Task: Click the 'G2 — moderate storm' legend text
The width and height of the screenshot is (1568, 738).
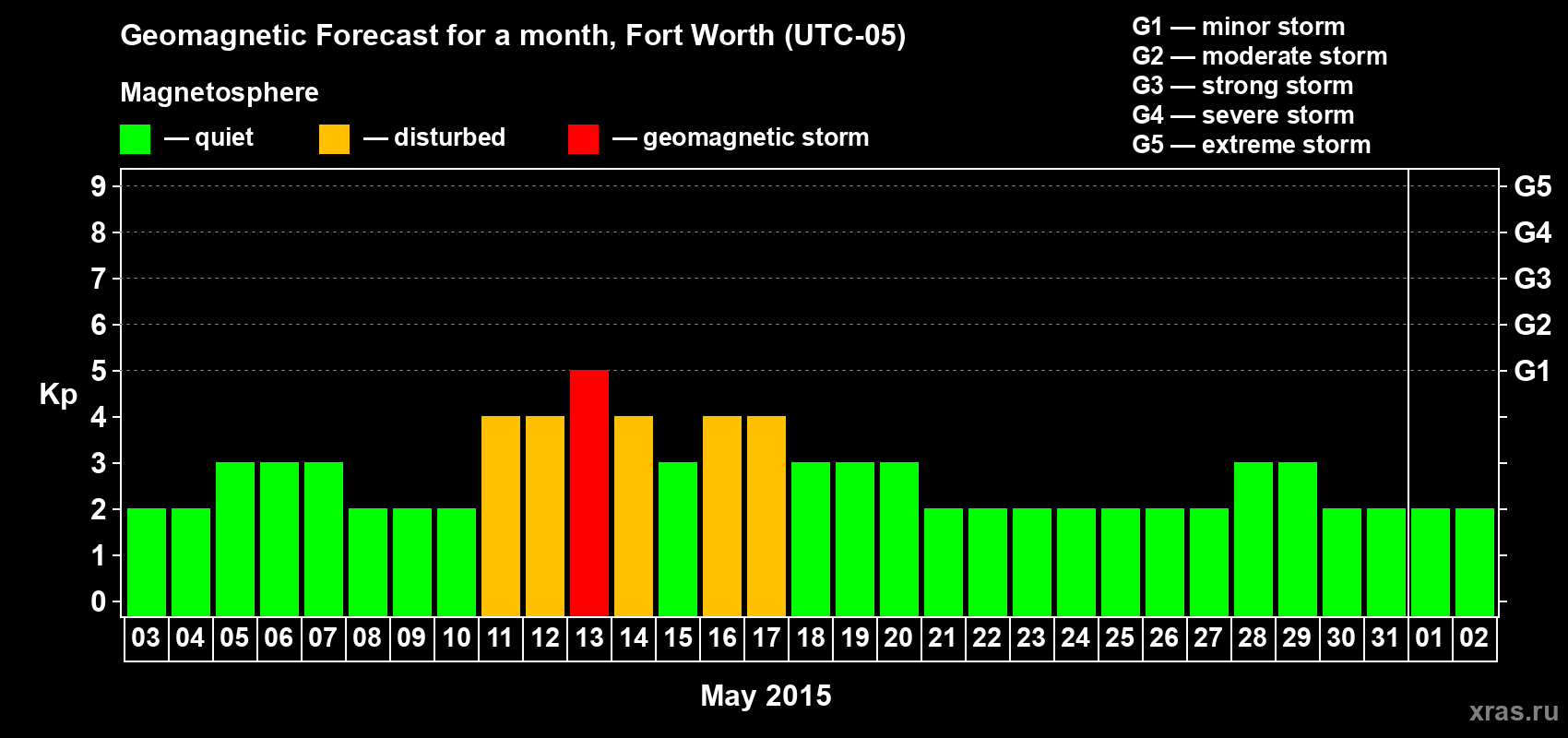Action: point(1260,56)
